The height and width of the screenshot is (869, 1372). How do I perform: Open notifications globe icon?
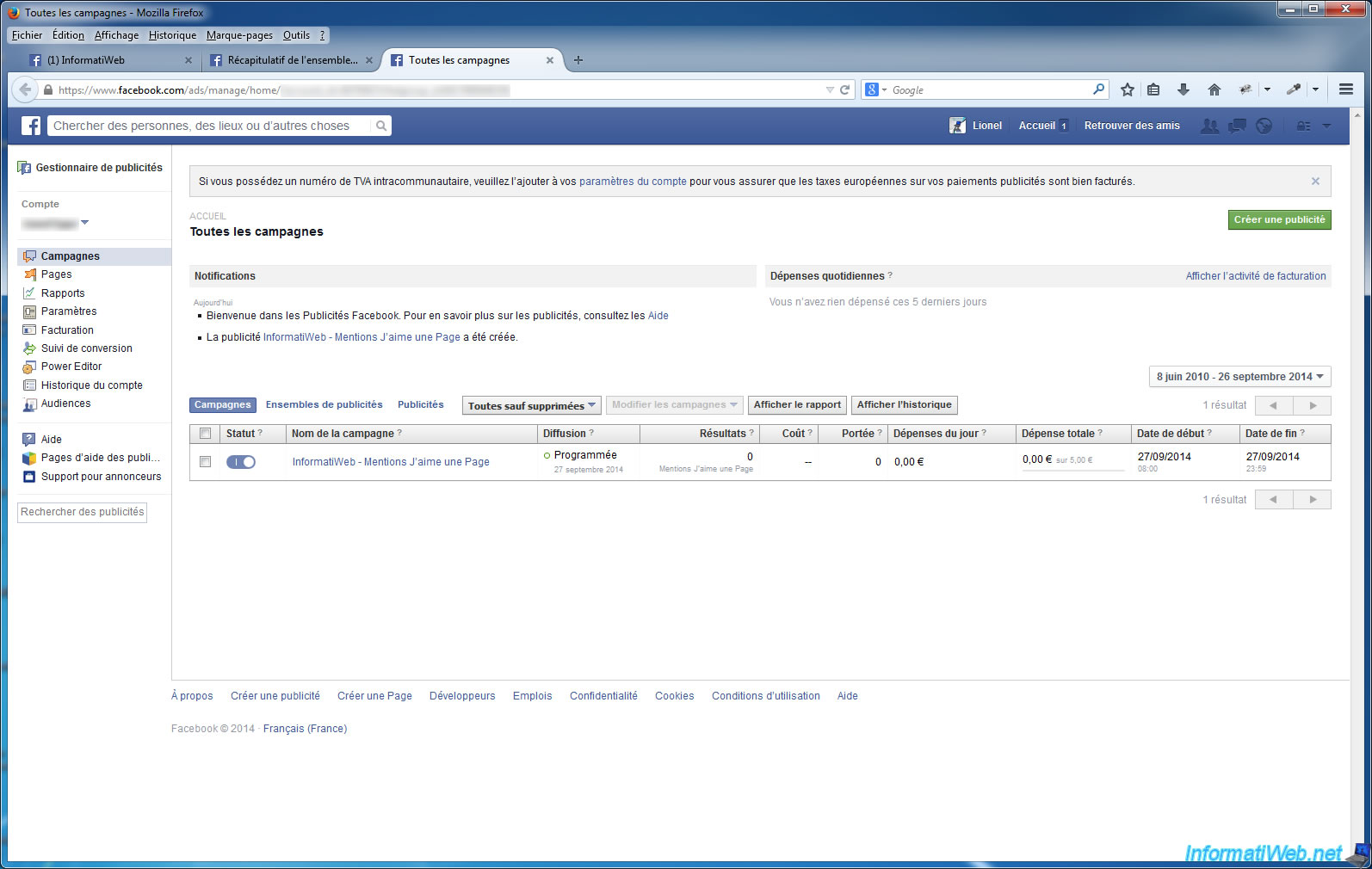1264,126
